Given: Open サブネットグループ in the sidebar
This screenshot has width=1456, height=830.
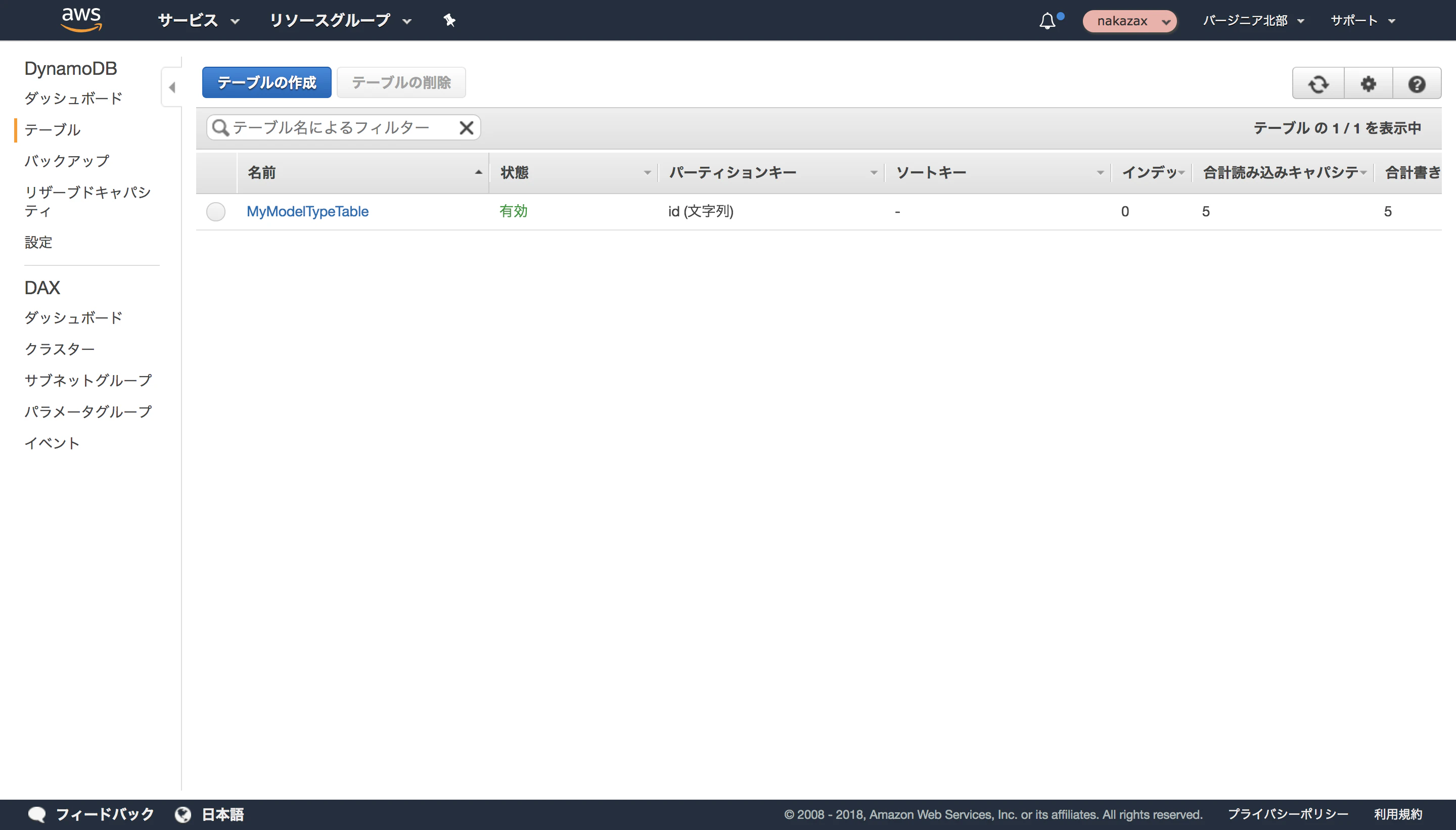Looking at the screenshot, I should tap(88, 380).
